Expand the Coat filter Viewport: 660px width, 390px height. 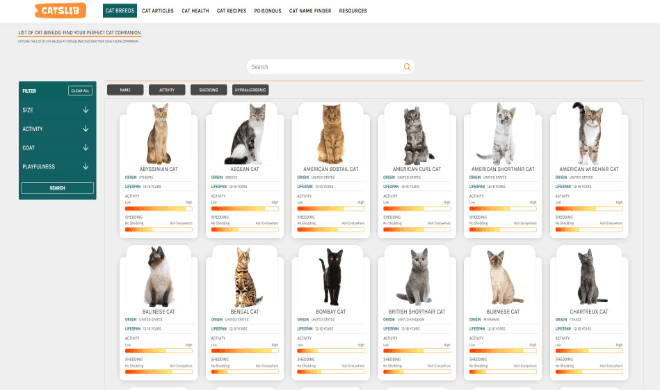click(56, 148)
